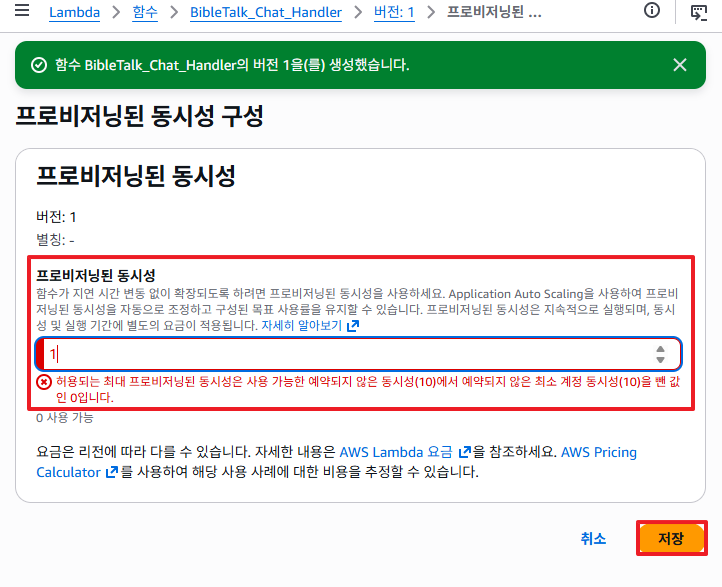722x587 pixels.
Task: Go to 함수 breadcrumb link
Action: click(x=145, y=12)
